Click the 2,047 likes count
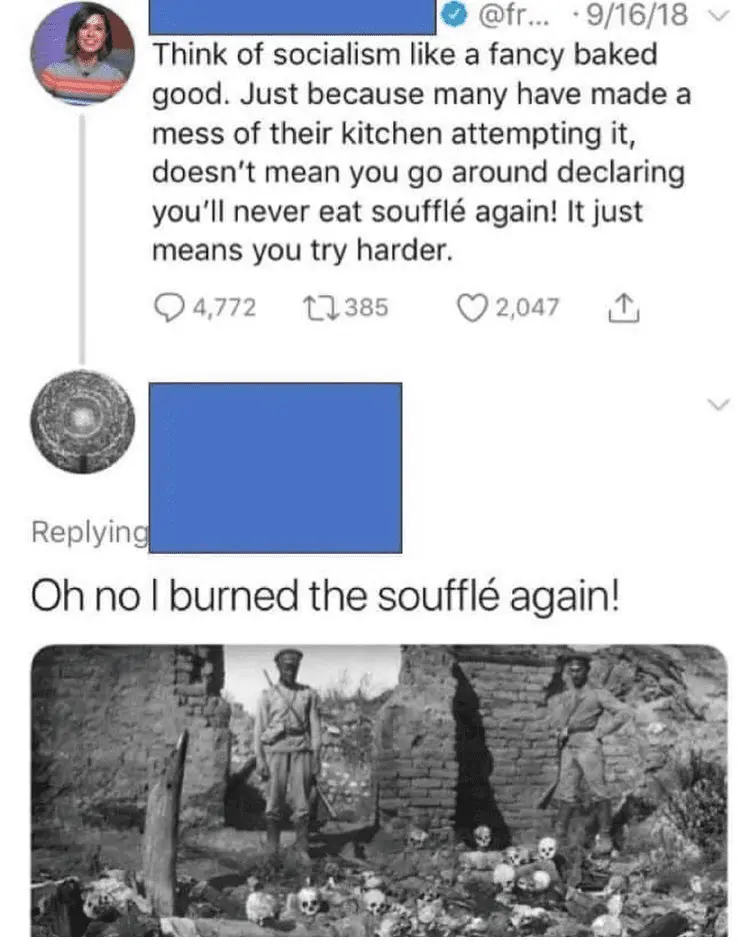This screenshot has width=750, height=951. pos(527,307)
